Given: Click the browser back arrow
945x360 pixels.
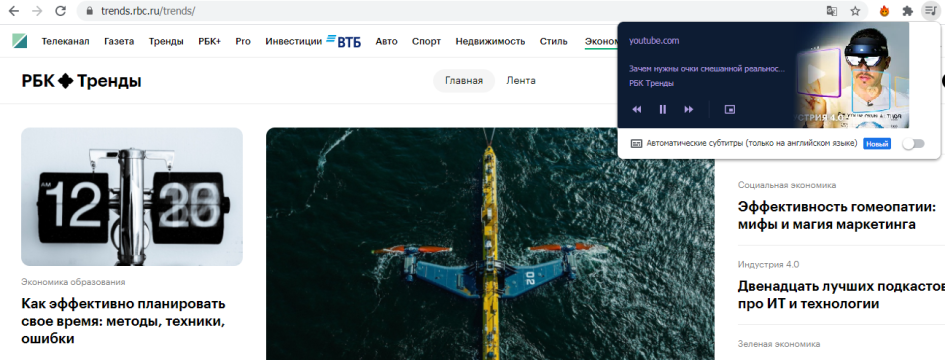Looking at the screenshot, I should (x=14, y=11).
